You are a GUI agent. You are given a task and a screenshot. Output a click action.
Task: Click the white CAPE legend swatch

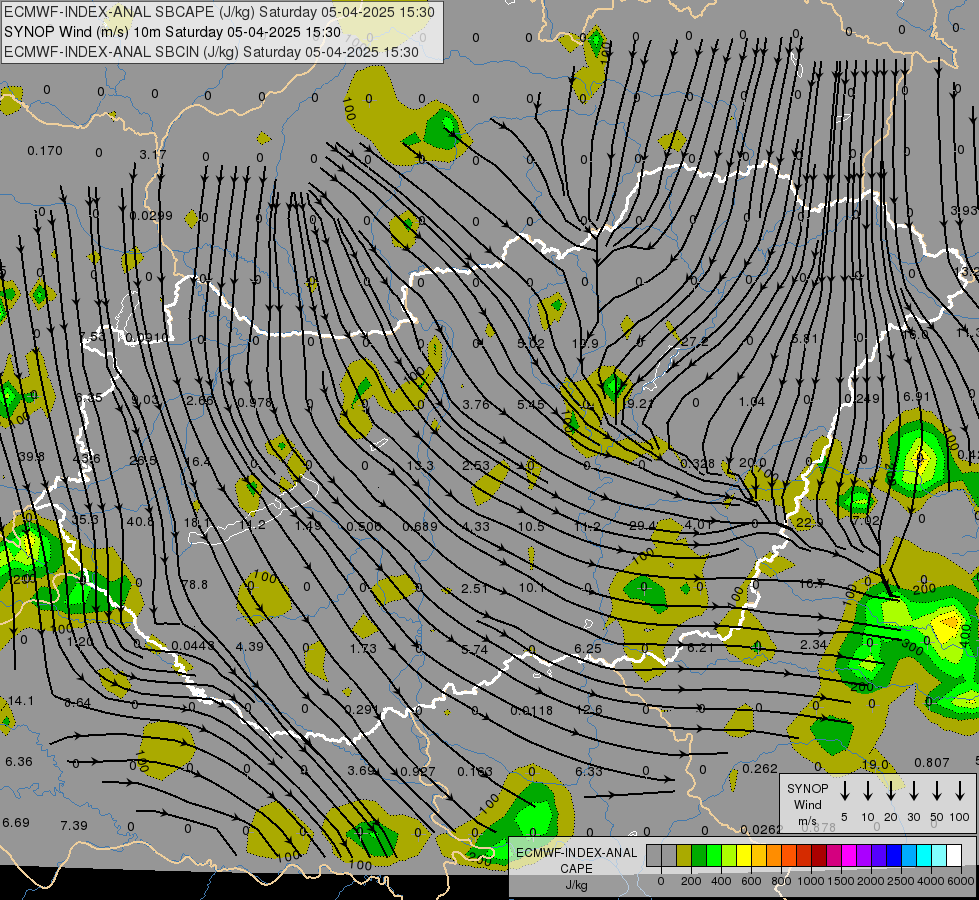pos(953,856)
